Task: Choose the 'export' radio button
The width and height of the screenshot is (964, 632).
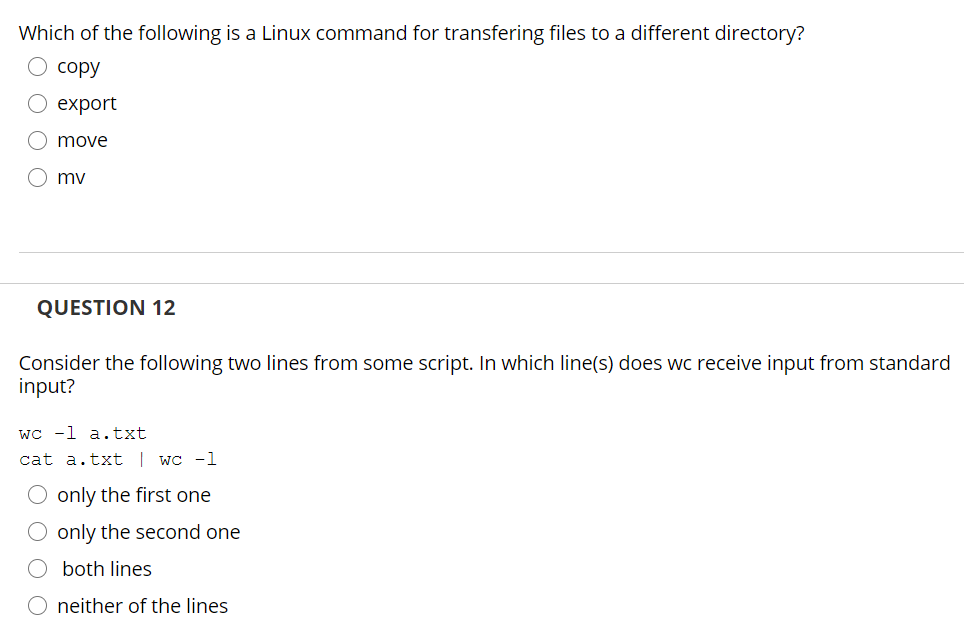Action: 37,104
